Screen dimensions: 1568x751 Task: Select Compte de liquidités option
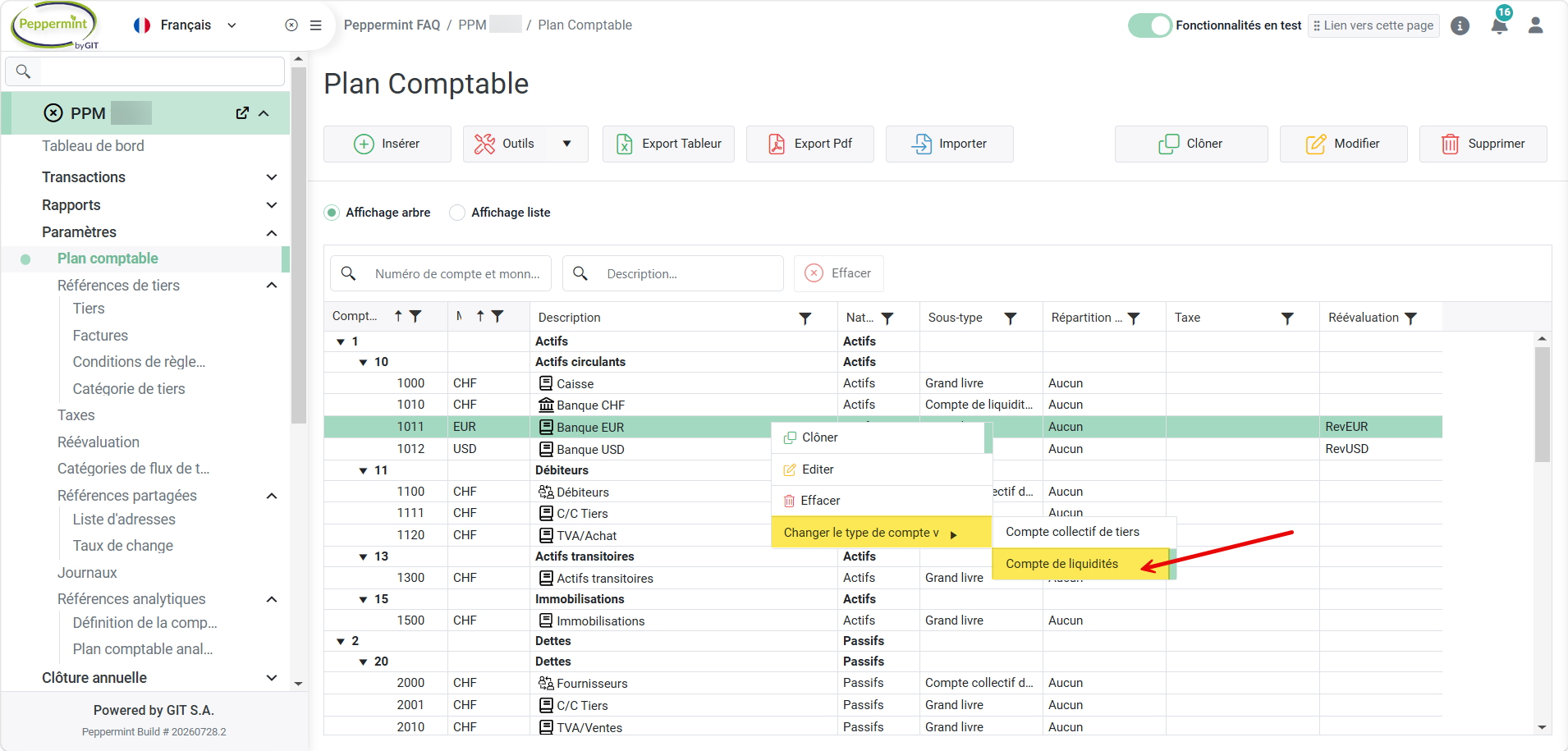(1080, 564)
